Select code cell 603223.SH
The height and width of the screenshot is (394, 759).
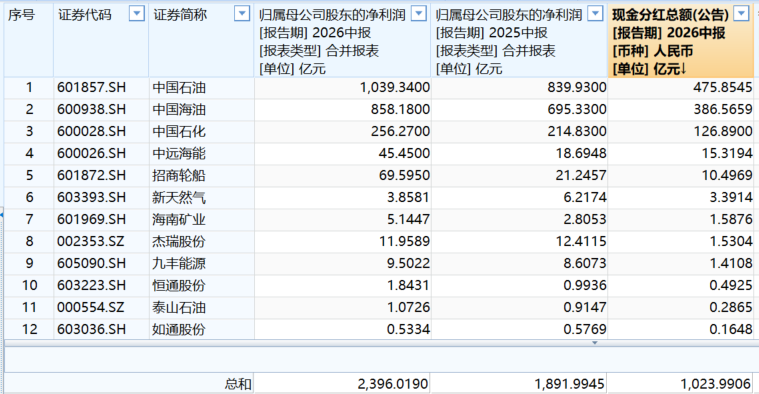tap(91, 285)
